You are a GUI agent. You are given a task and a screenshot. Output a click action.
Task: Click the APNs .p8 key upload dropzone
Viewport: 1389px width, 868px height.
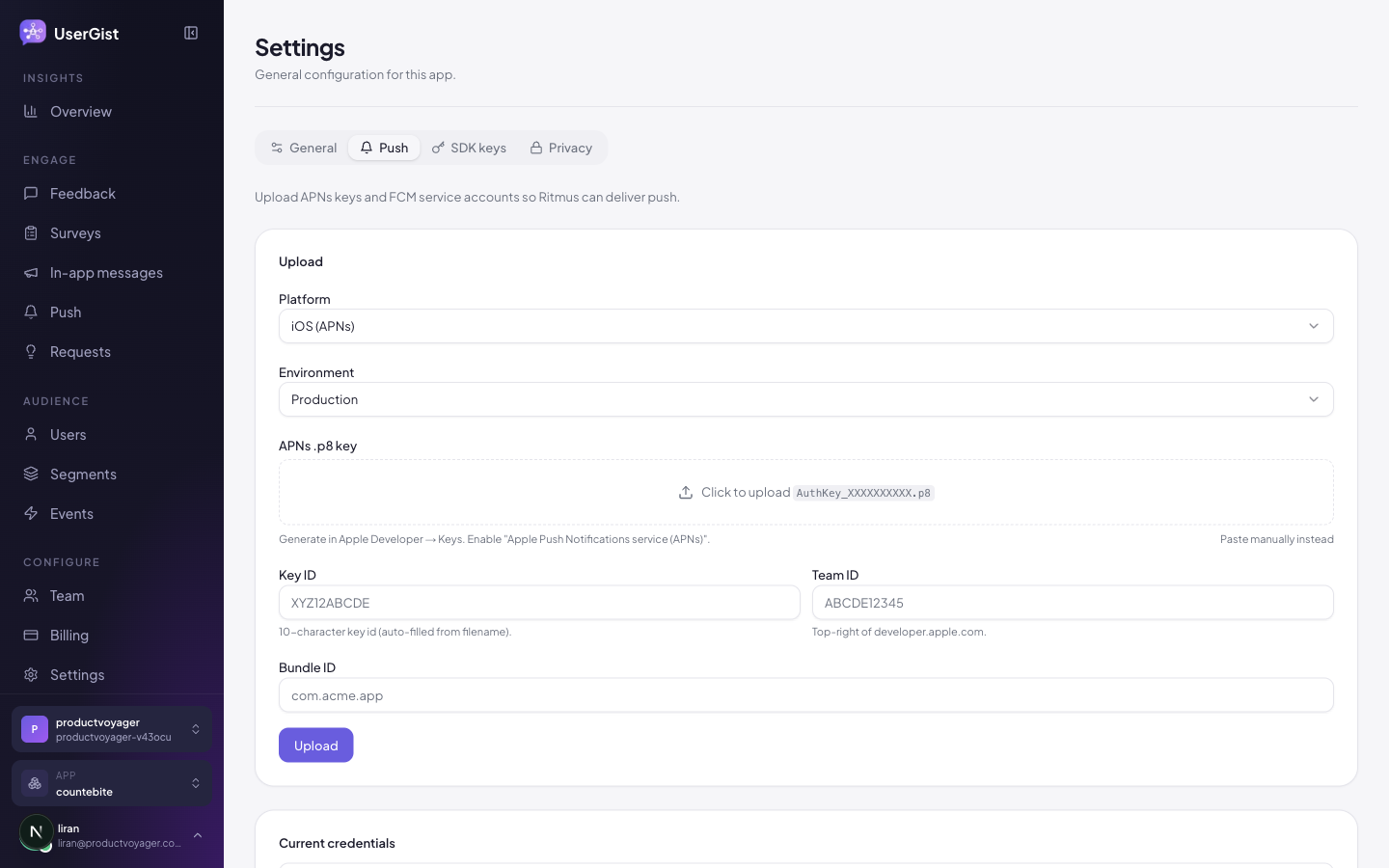click(x=806, y=493)
